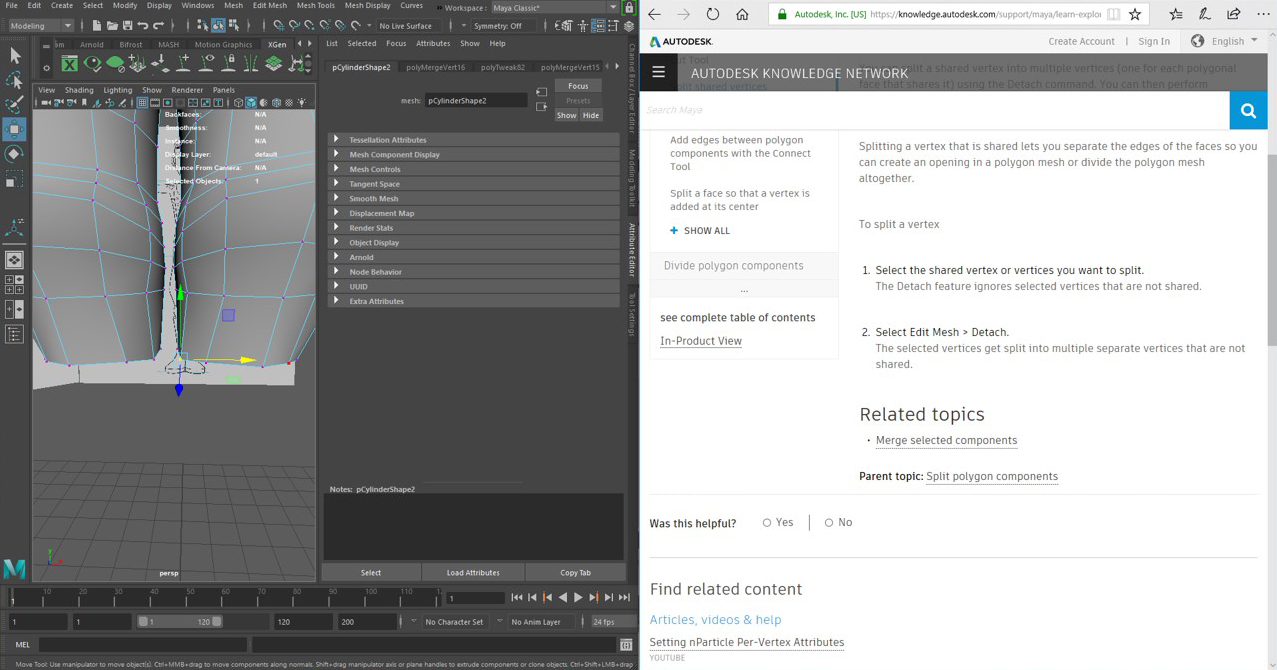Select the Lasso tool in Maya toolbox
This screenshot has height=670, width=1277.
coord(15,80)
